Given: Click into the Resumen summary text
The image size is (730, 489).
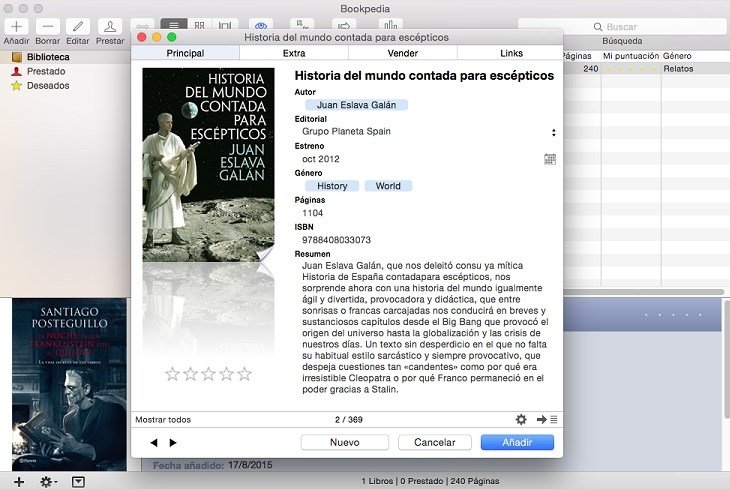Looking at the screenshot, I should coord(425,327).
